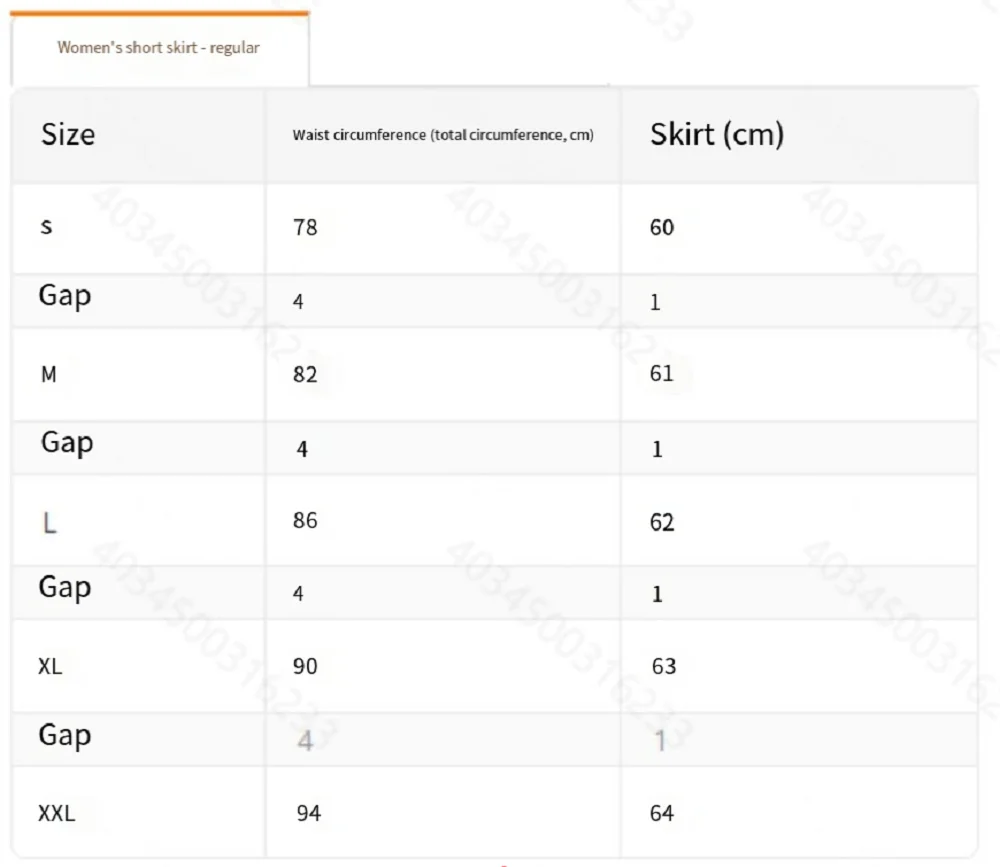Click skirt length 64 in the XXL row

coord(662,813)
